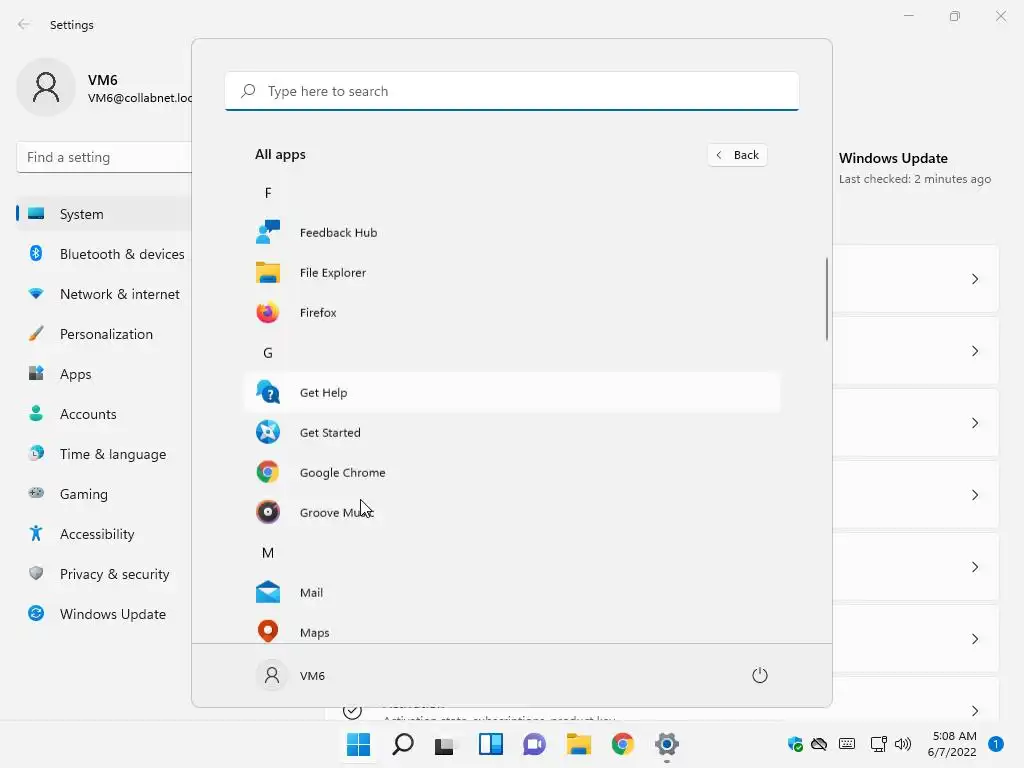1024x768 pixels.
Task: Open Windows Update in sidebar
Action: (x=104, y=614)
